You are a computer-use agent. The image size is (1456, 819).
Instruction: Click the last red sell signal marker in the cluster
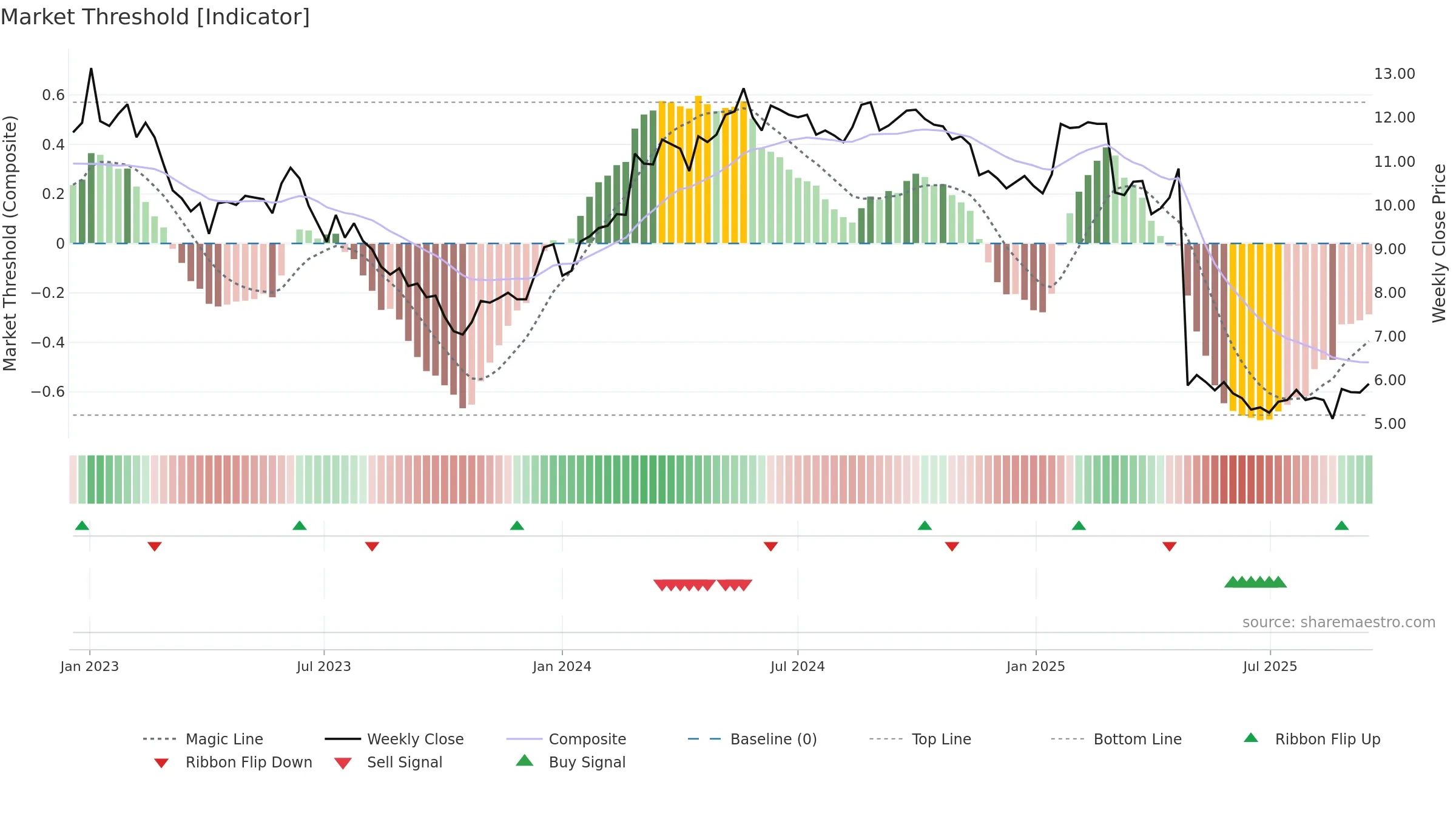point(744,585)
